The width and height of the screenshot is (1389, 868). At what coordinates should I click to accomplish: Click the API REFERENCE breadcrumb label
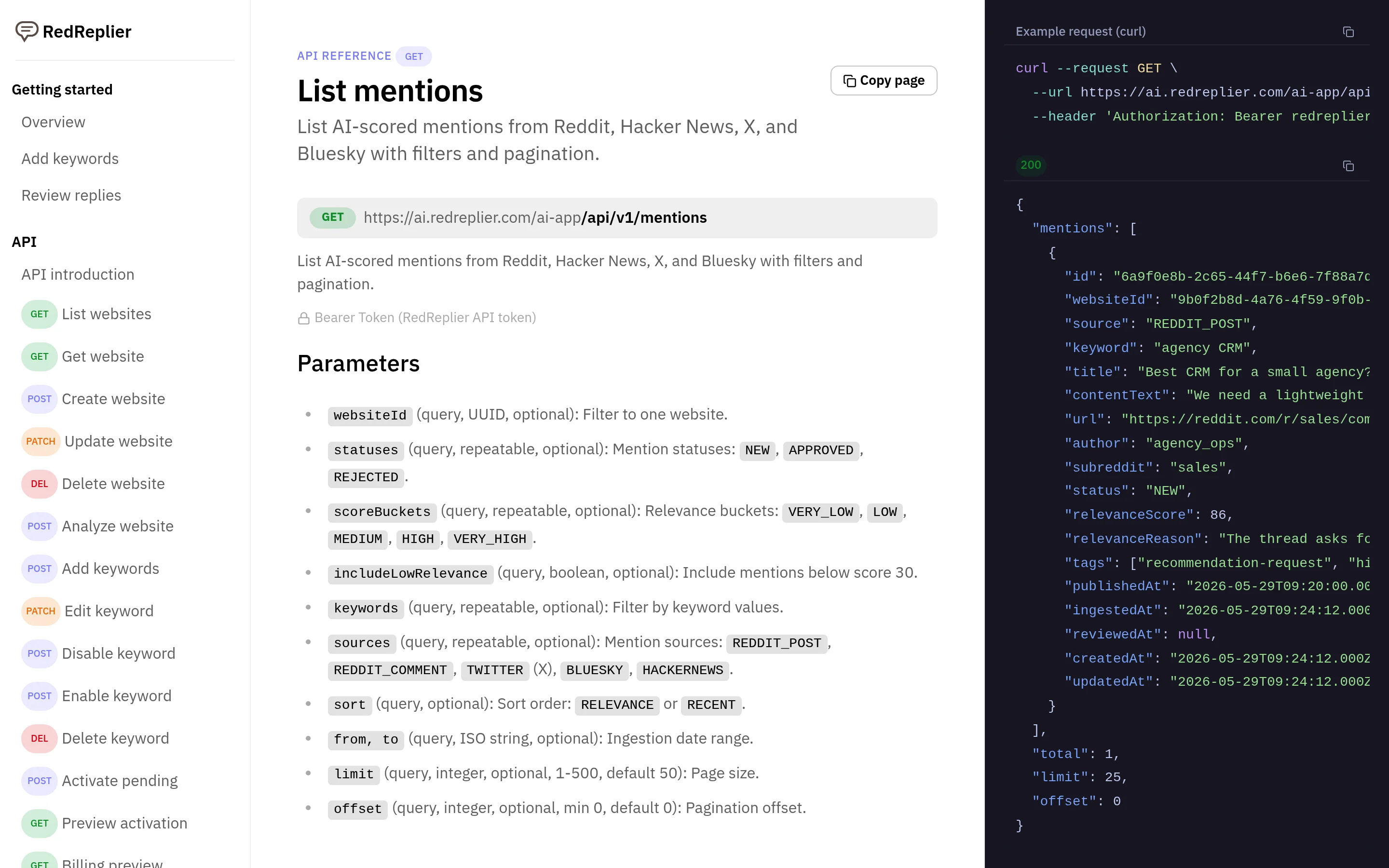(344, 55)
